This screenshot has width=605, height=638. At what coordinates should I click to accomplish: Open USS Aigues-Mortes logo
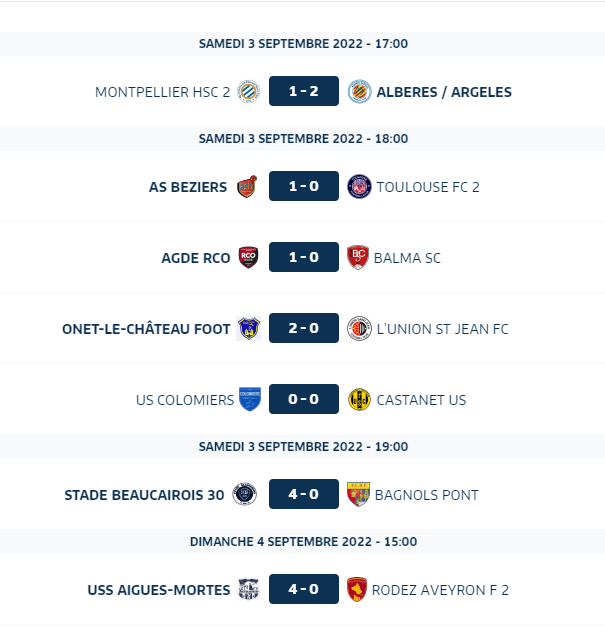point(248,589)
